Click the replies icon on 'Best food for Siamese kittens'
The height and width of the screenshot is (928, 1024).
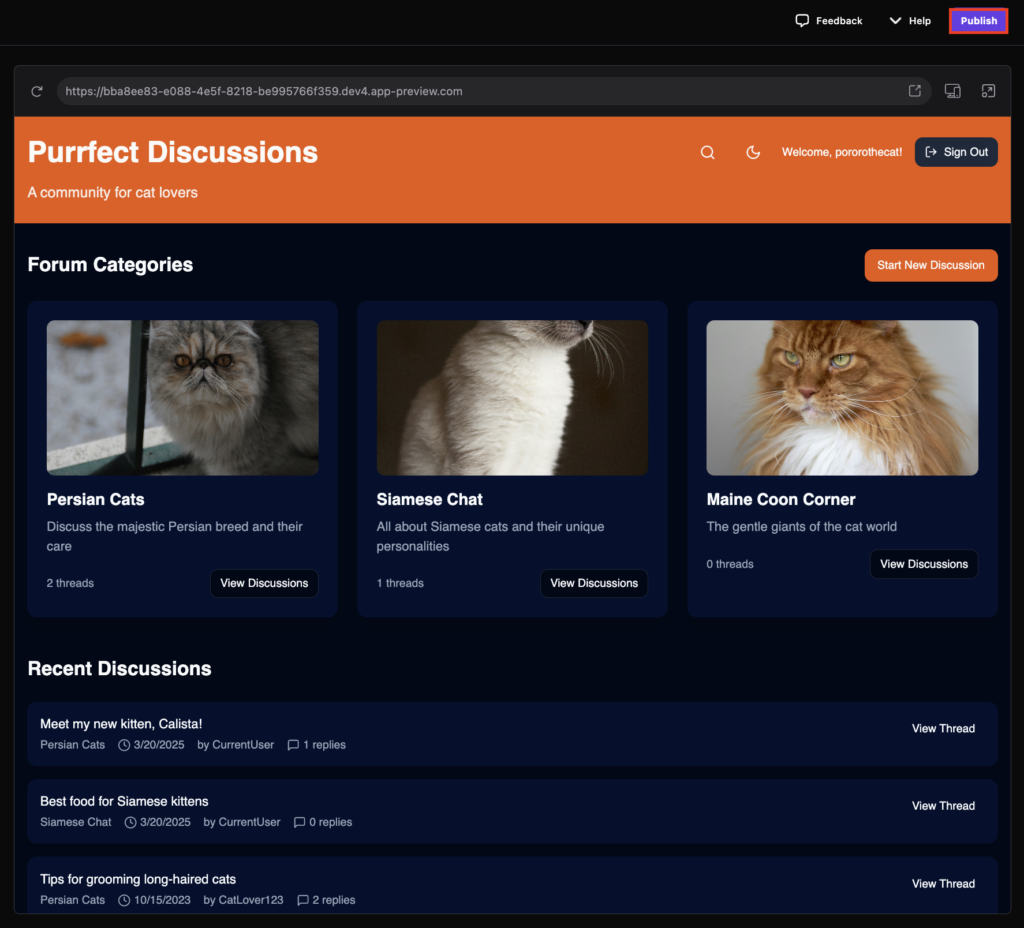[x=299, y=821]
